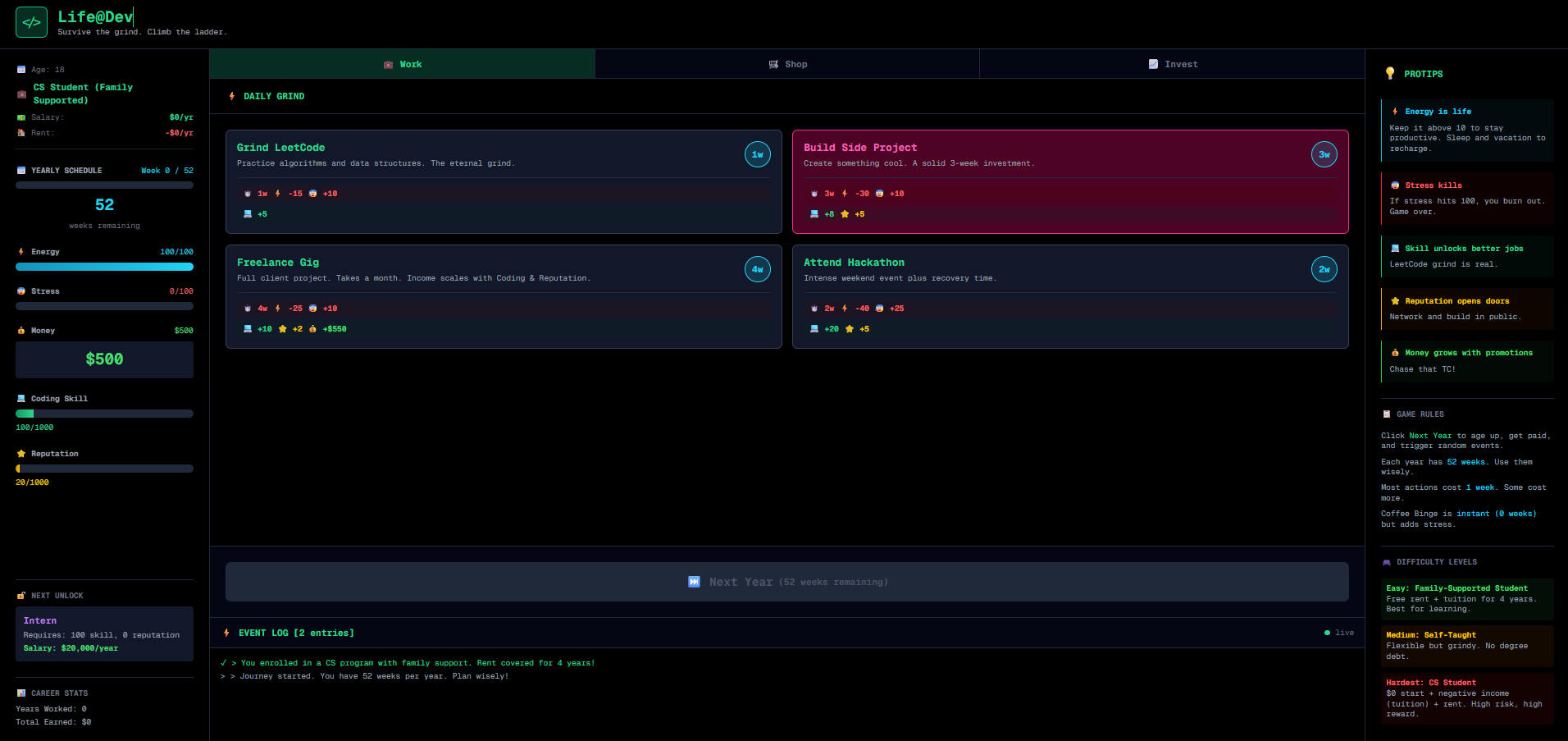The width and height of the screenshot is (1568, 741).
Task: Click the Reputation star icon in sidebar
Action: (x=21, y=454)
